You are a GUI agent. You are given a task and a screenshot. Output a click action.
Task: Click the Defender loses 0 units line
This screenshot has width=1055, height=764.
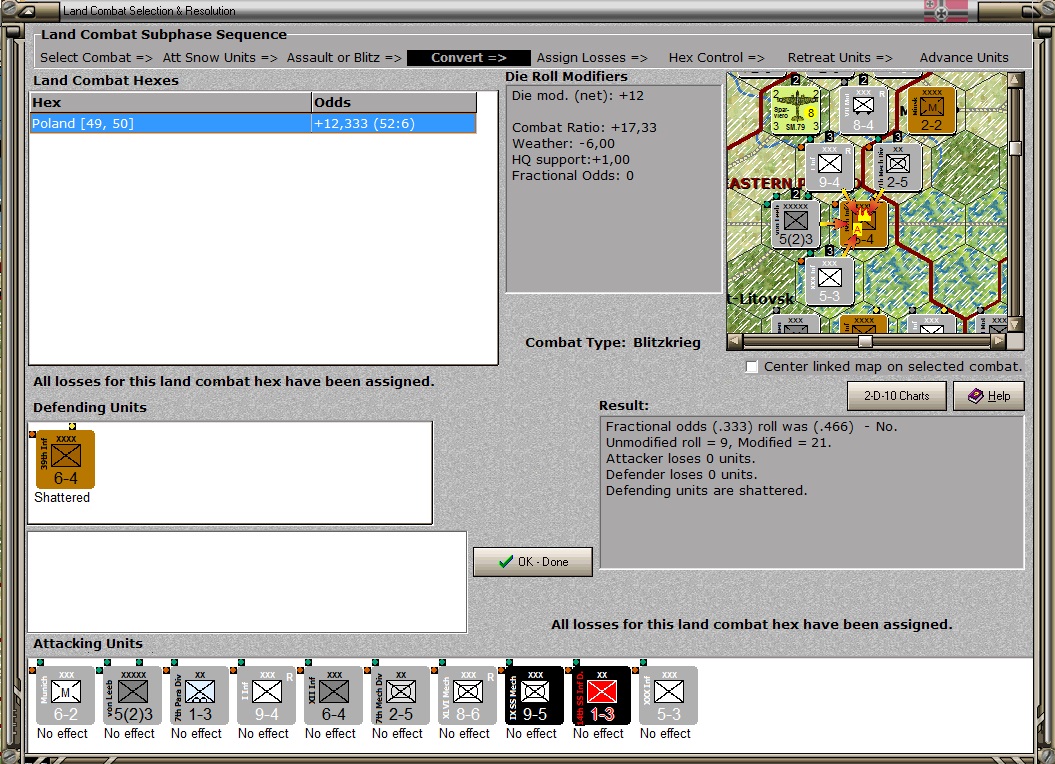tap(682, 475)
